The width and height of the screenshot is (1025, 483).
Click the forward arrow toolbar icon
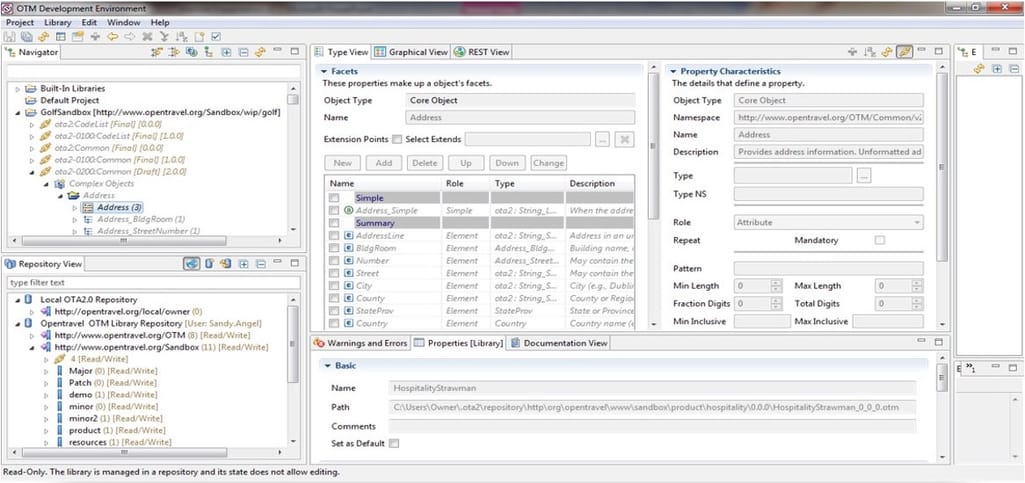point(129,37)
